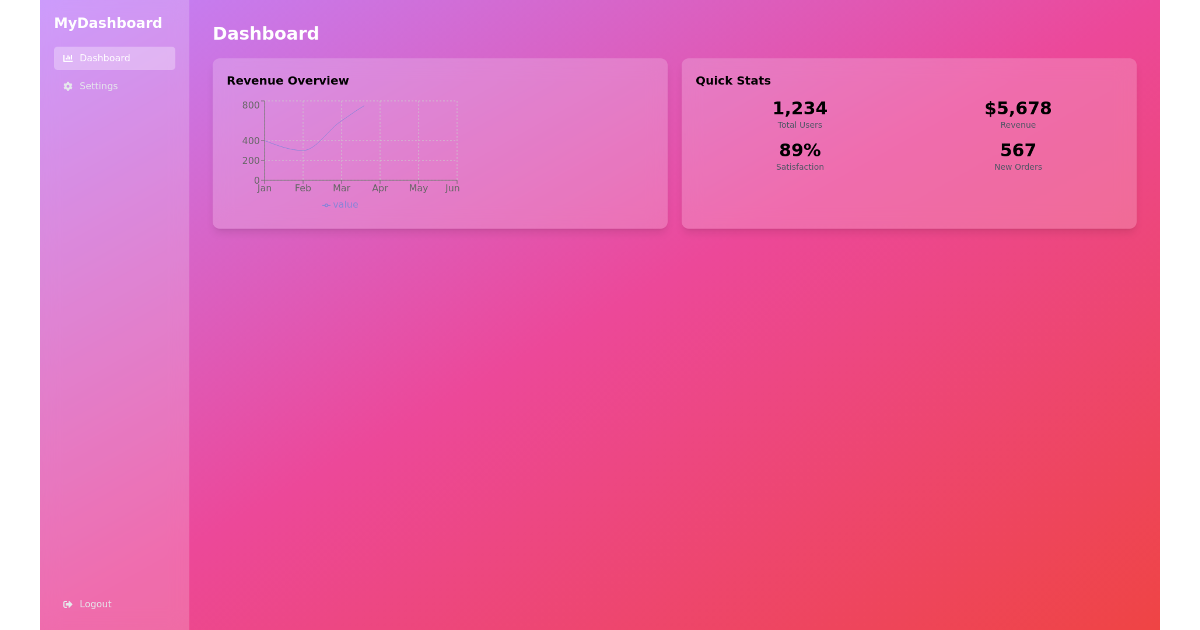The image size is (1200, 630).
Task: Click the Logout option at the sidebar bottom
Action: point(95,604)
